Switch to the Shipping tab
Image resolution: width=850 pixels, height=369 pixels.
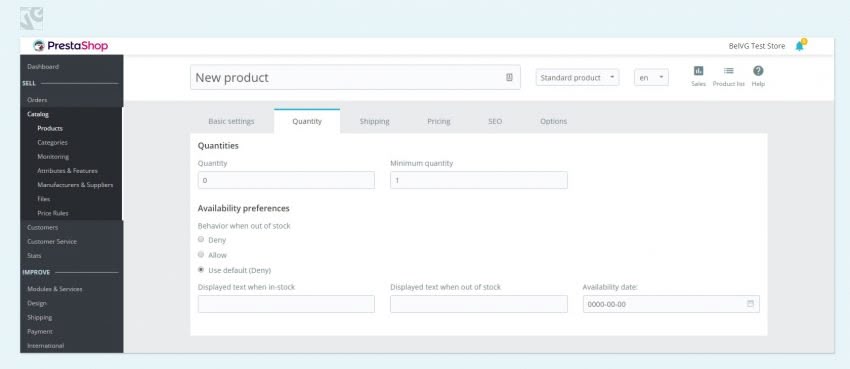click(374, 121)
